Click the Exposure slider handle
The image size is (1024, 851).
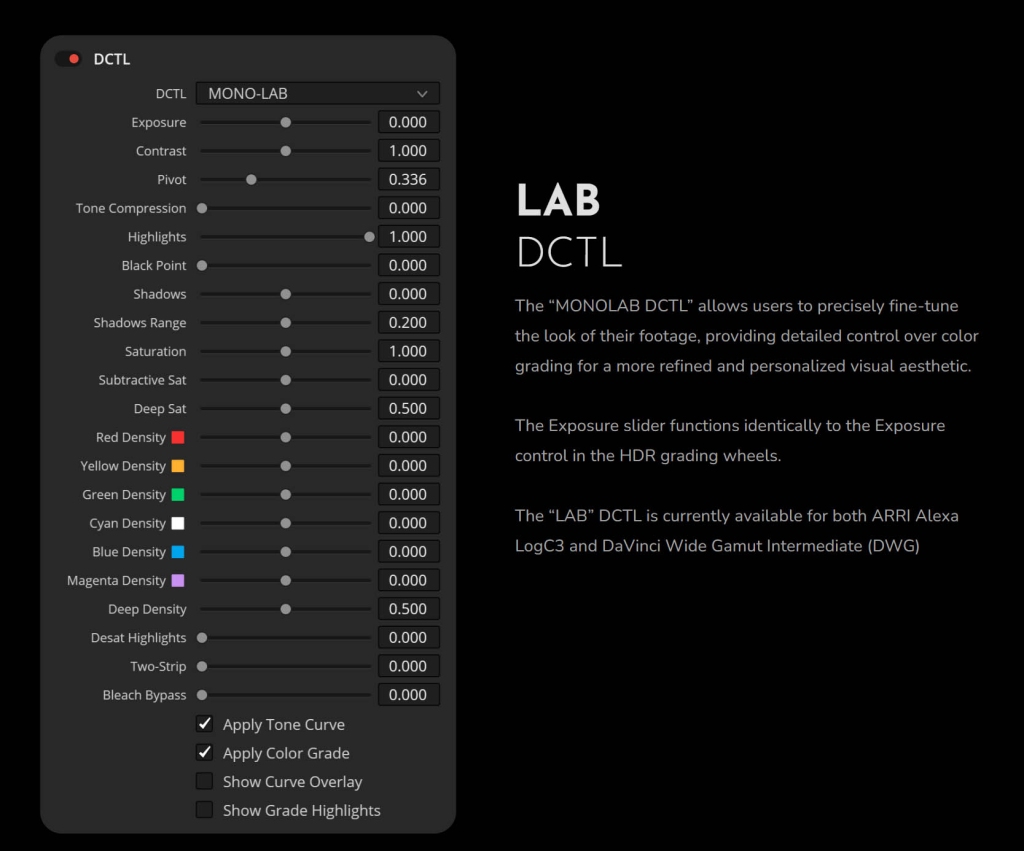(x=286, y=122)
